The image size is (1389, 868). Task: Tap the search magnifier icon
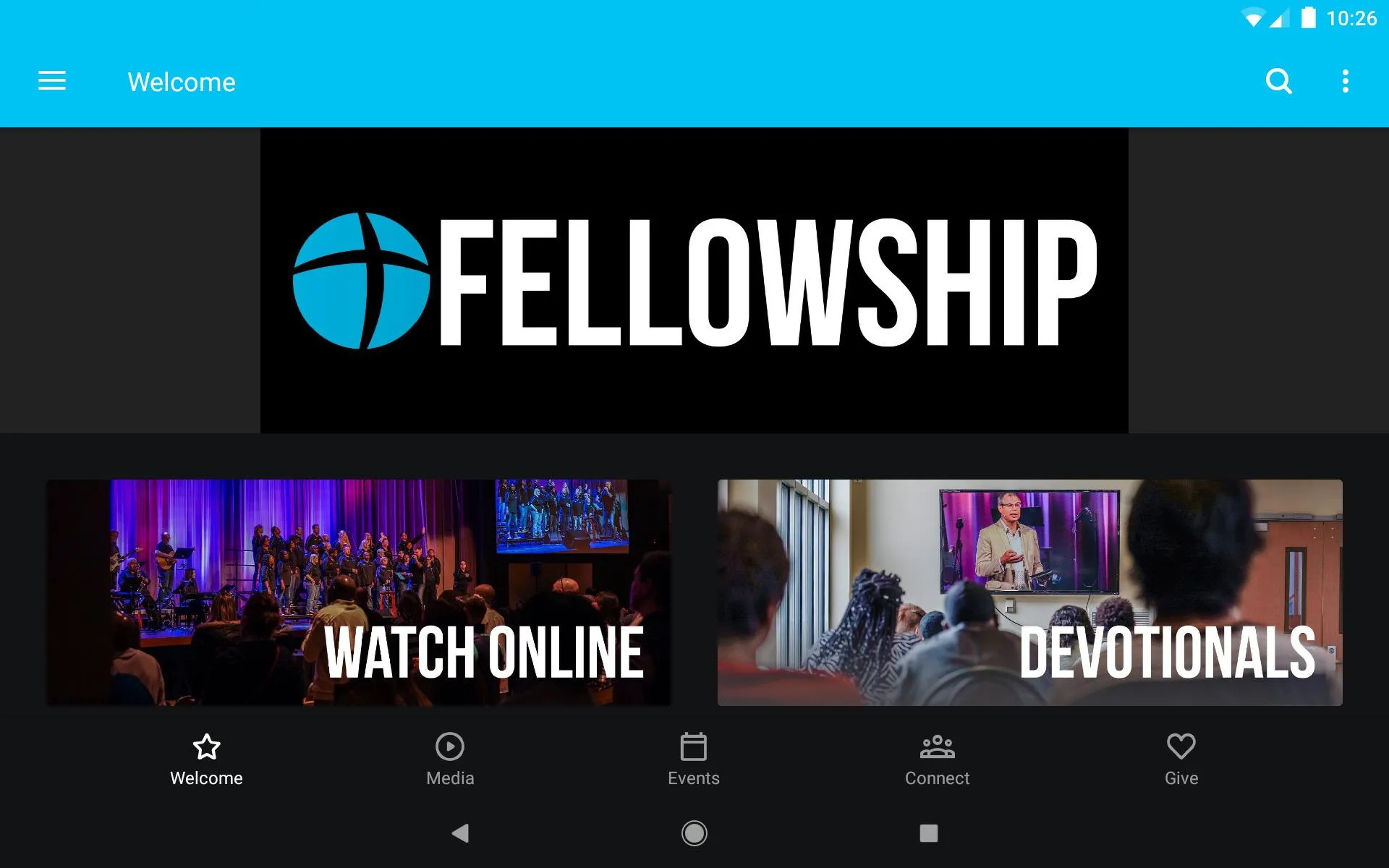[1278, 82]
